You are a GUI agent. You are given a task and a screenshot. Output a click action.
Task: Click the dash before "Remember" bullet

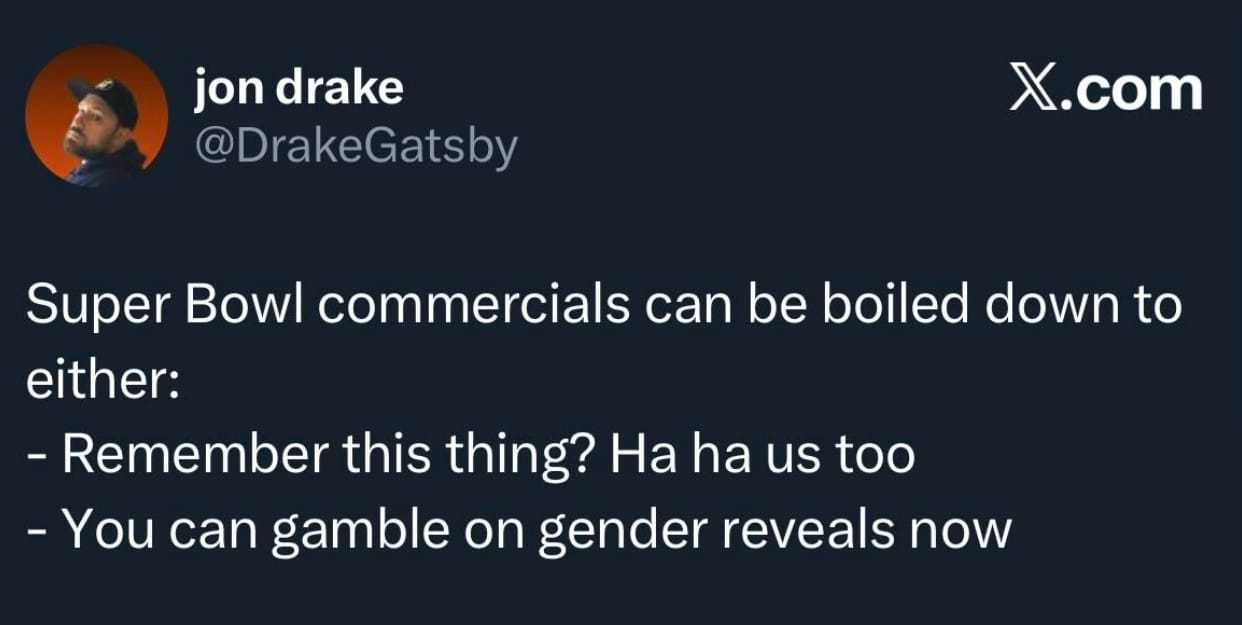click(x=38, y=459)
